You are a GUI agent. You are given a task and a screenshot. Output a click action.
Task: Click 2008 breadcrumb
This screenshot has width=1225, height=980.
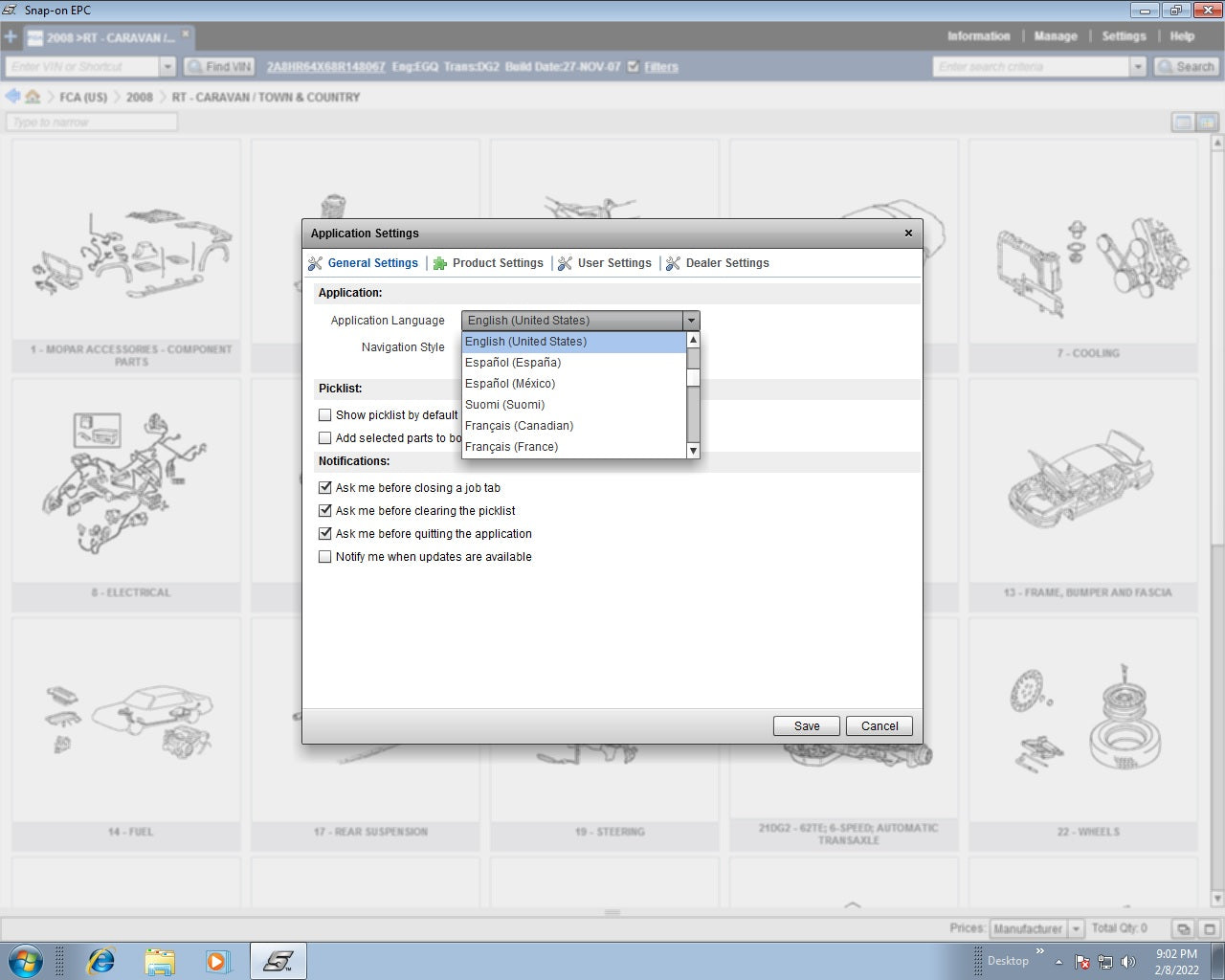pos(140,98)
